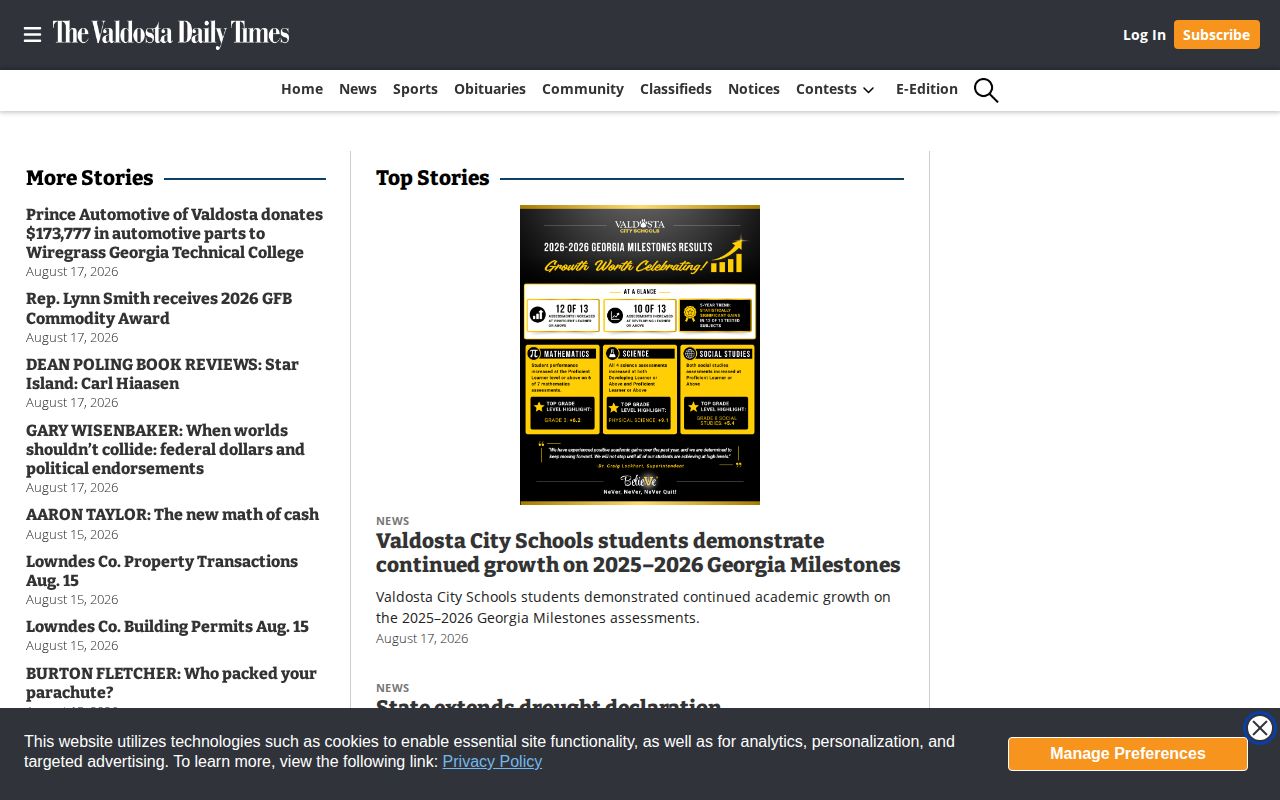Click the search magnifying glass icon

(986, 90)
